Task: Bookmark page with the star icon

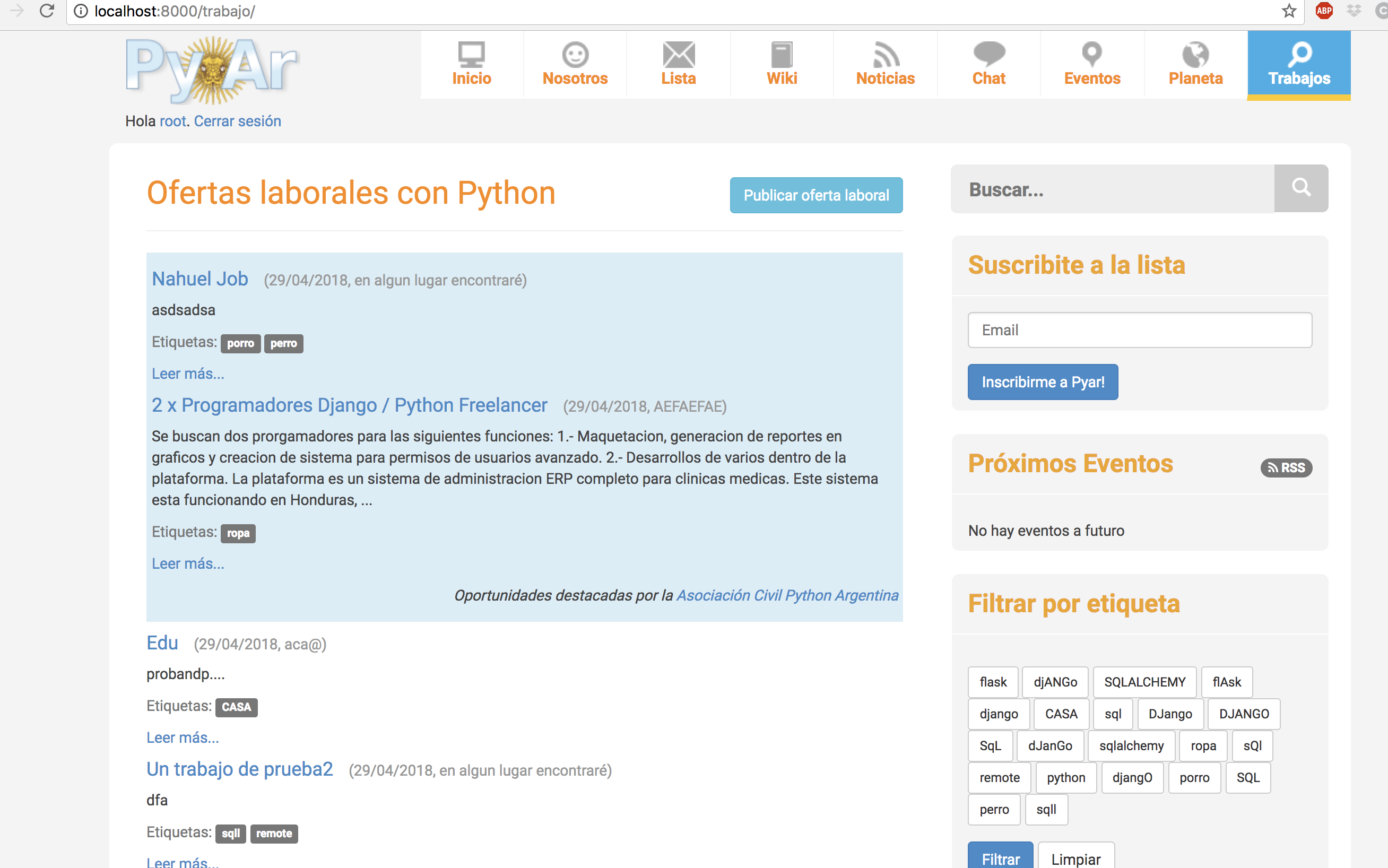Action: 1289,11
